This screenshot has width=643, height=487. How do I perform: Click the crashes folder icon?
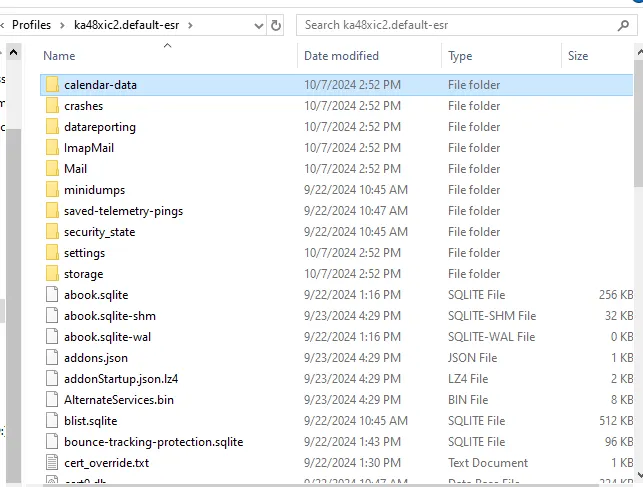pos(52,106)
